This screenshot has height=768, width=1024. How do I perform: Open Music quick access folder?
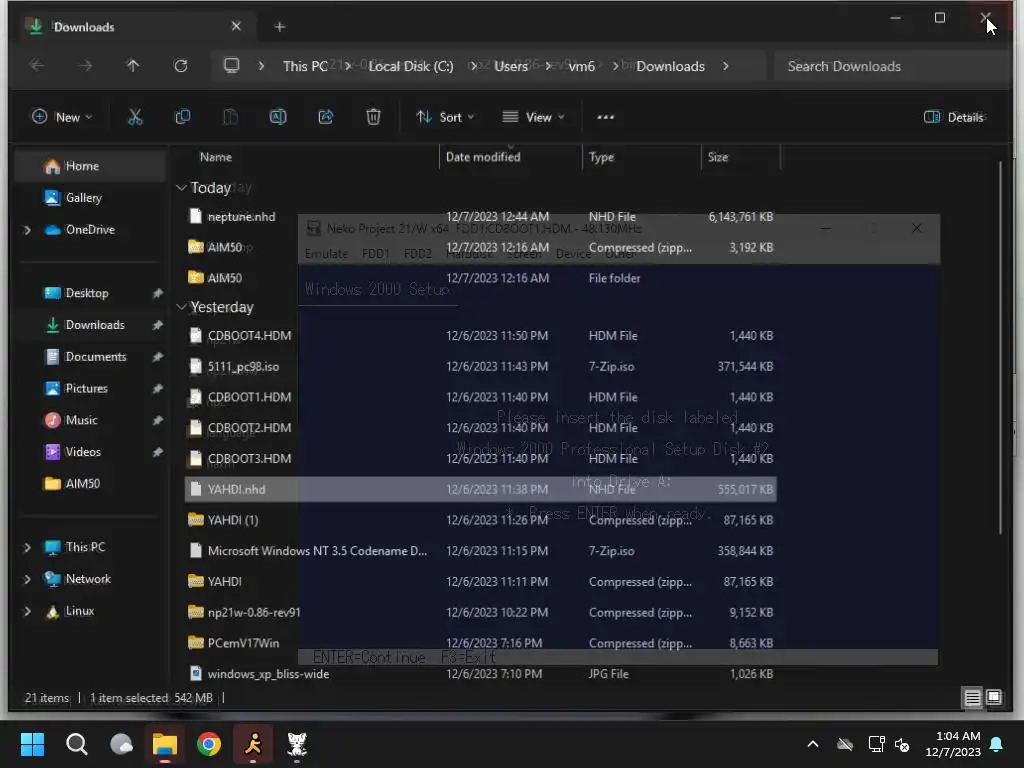(x=90, y=420)
